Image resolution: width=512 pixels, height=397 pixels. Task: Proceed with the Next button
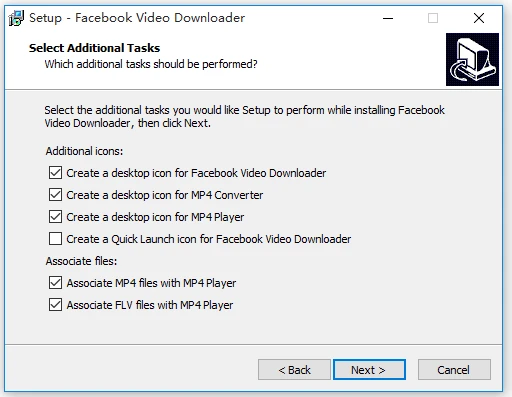pos(369,370)
